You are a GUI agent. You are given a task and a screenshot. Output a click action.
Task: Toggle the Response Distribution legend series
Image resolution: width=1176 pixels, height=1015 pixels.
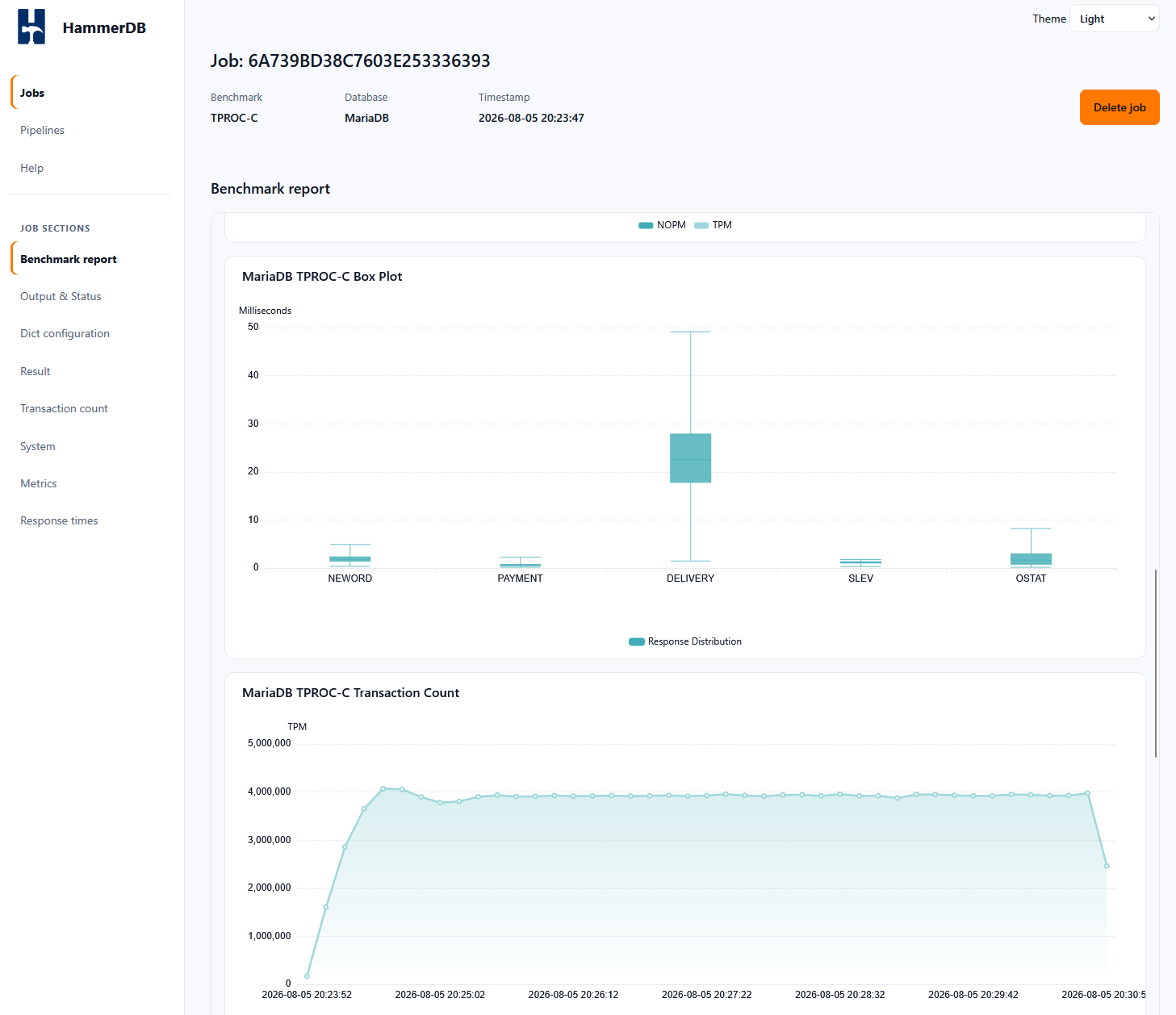coord(685,641)
